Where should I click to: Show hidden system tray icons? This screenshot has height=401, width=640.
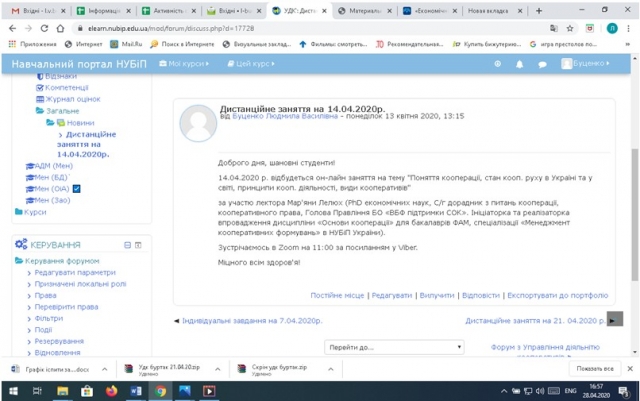coord(504,391)
